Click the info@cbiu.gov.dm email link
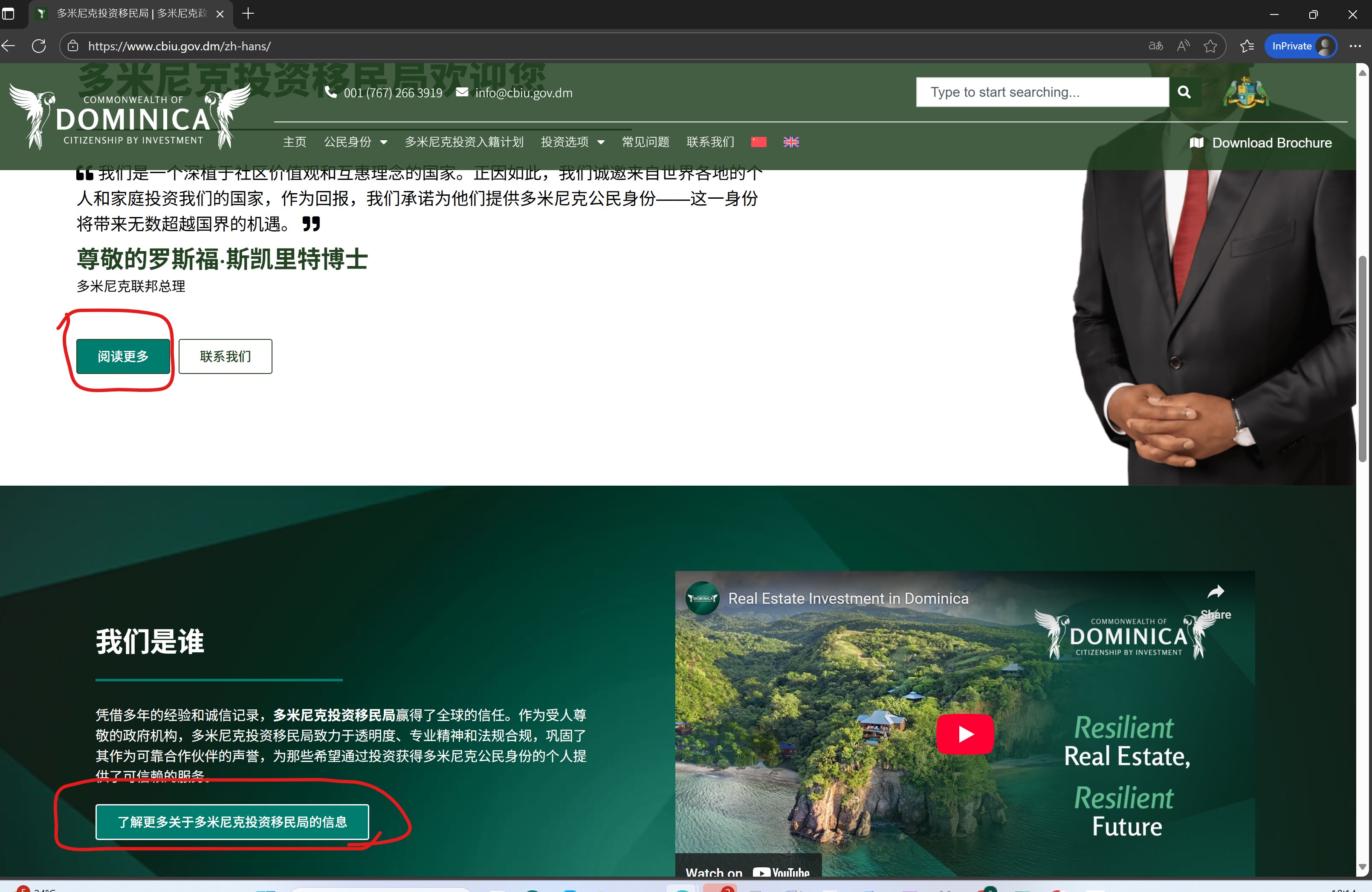The width and height of the screenshot is (1372, 892). pos(523,93)
